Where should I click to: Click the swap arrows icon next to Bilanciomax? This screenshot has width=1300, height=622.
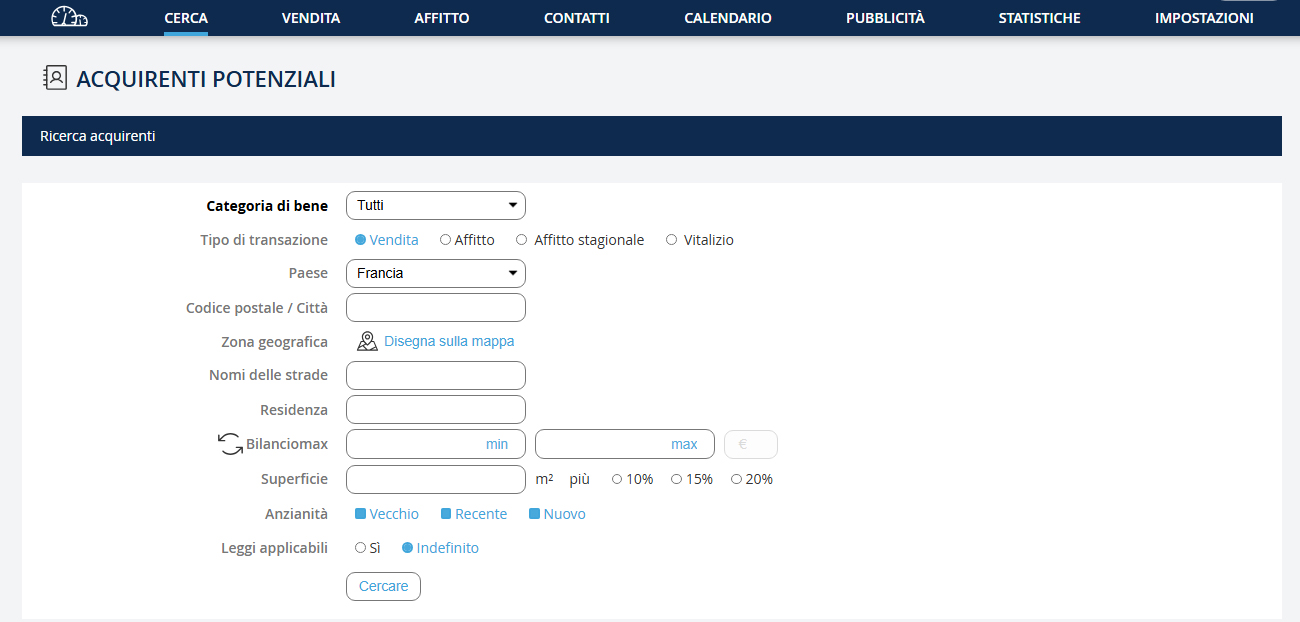tap(230, 445)
